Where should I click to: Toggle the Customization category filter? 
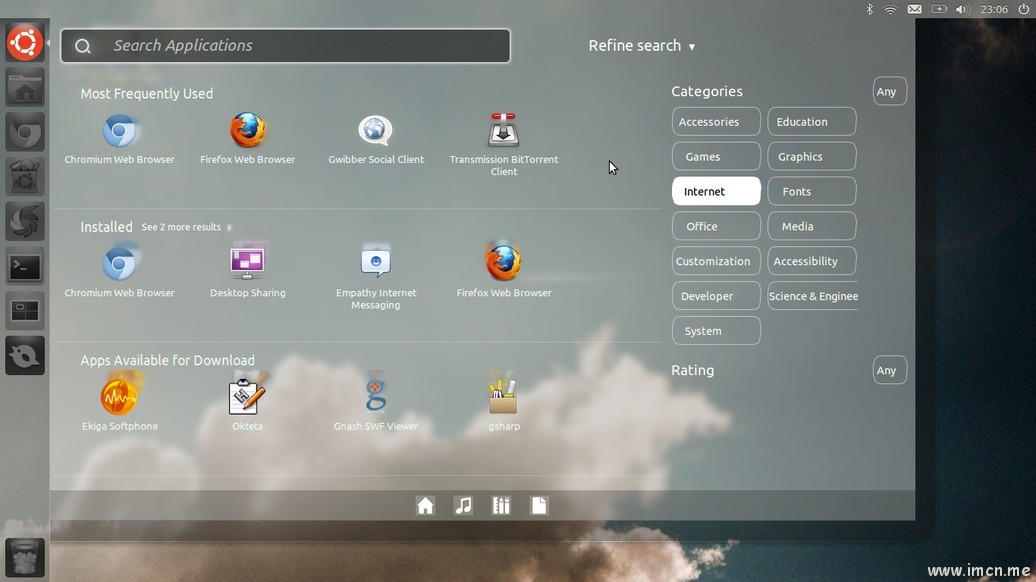(x=716, y=261)
